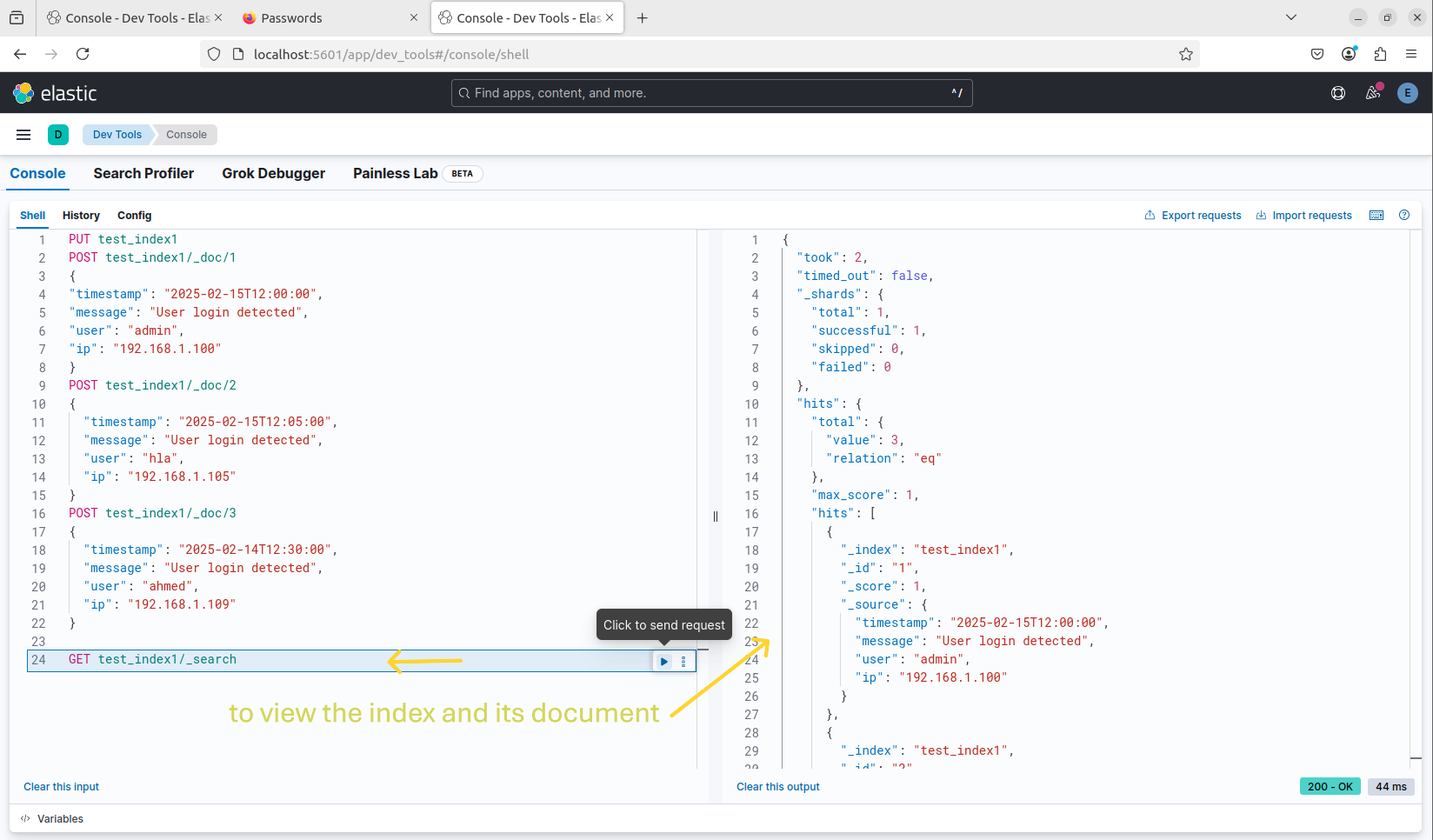
Task: Click the Elastic logo
Action: (x=55, y=93)
